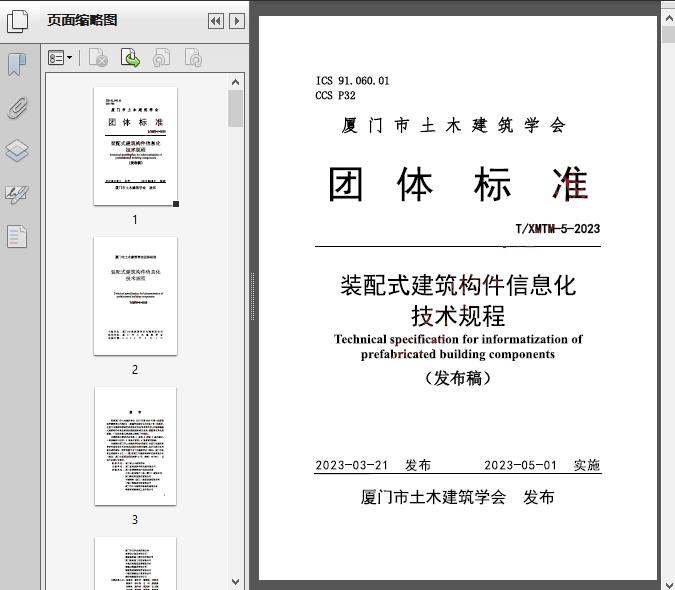Image resolution: width=675 pixels, height=590 pixels.
Task: Click English line 'Technical specification for informatization of'
Action: pyautogui.click(x=458, y=339)
